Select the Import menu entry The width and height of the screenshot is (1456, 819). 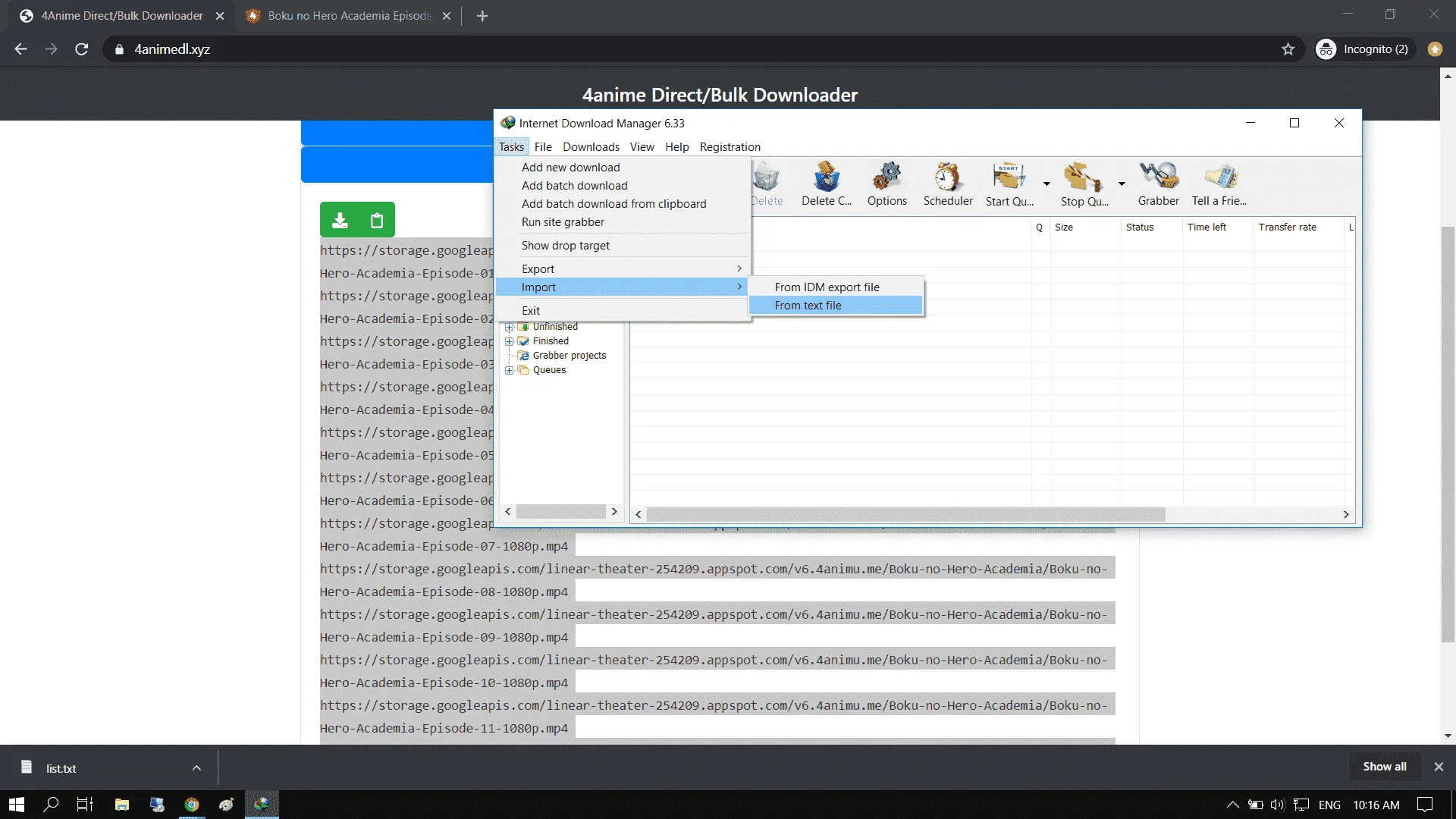pos(623,287)
